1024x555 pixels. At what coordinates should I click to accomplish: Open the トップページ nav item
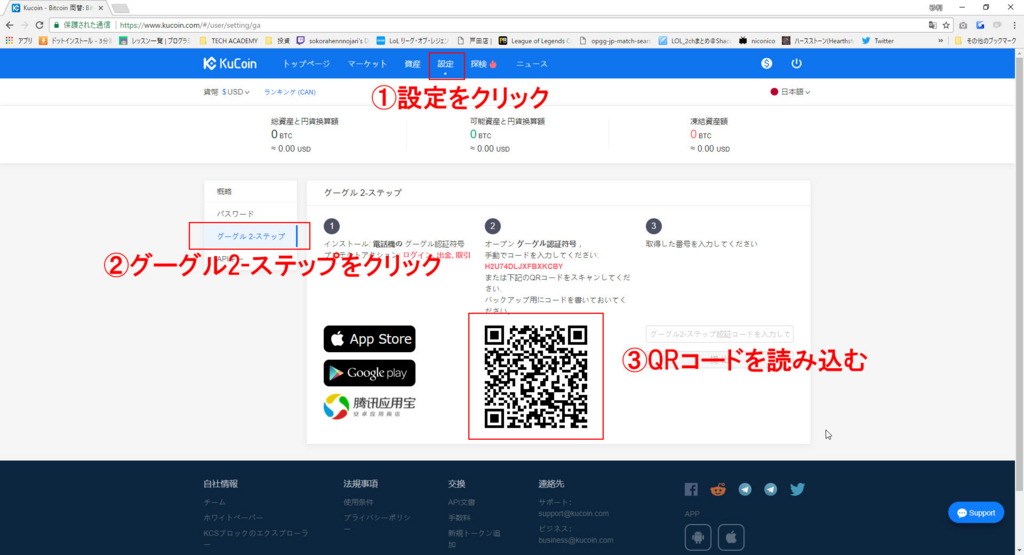coord(306,64)
